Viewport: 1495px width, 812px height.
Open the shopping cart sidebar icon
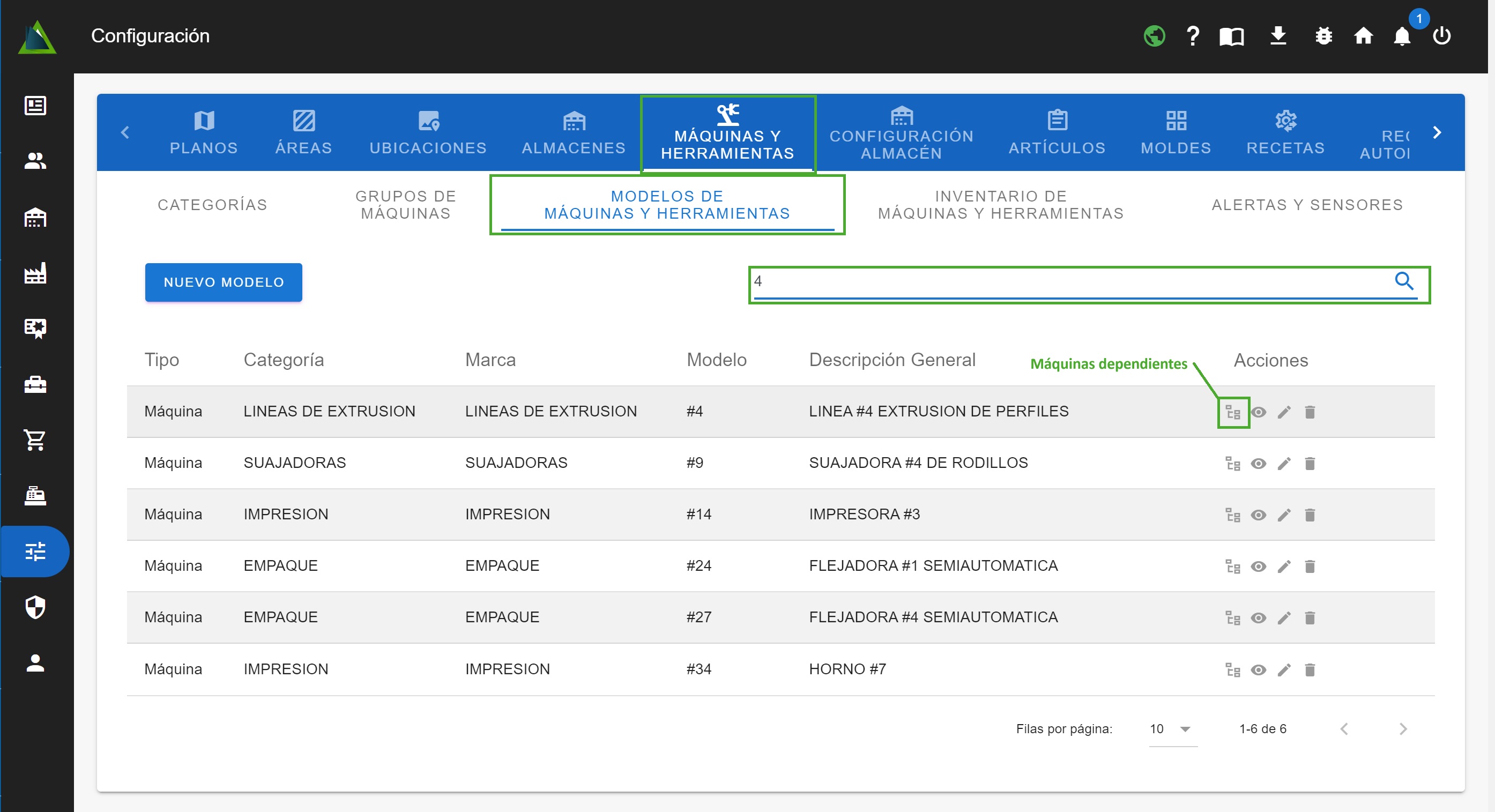click(x=35, y=439)
